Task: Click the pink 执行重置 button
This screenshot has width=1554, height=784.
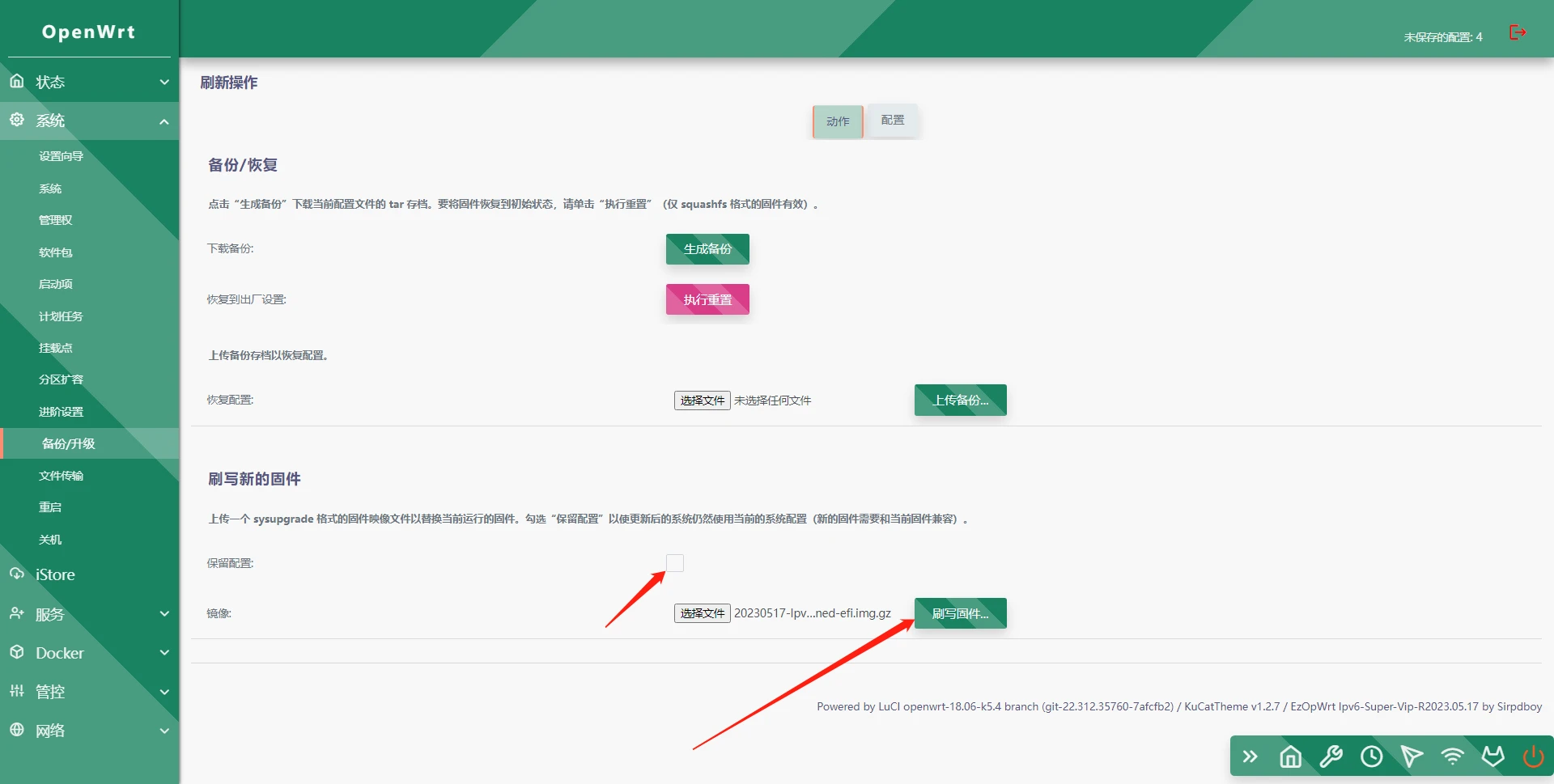Action: click(707, 299)
